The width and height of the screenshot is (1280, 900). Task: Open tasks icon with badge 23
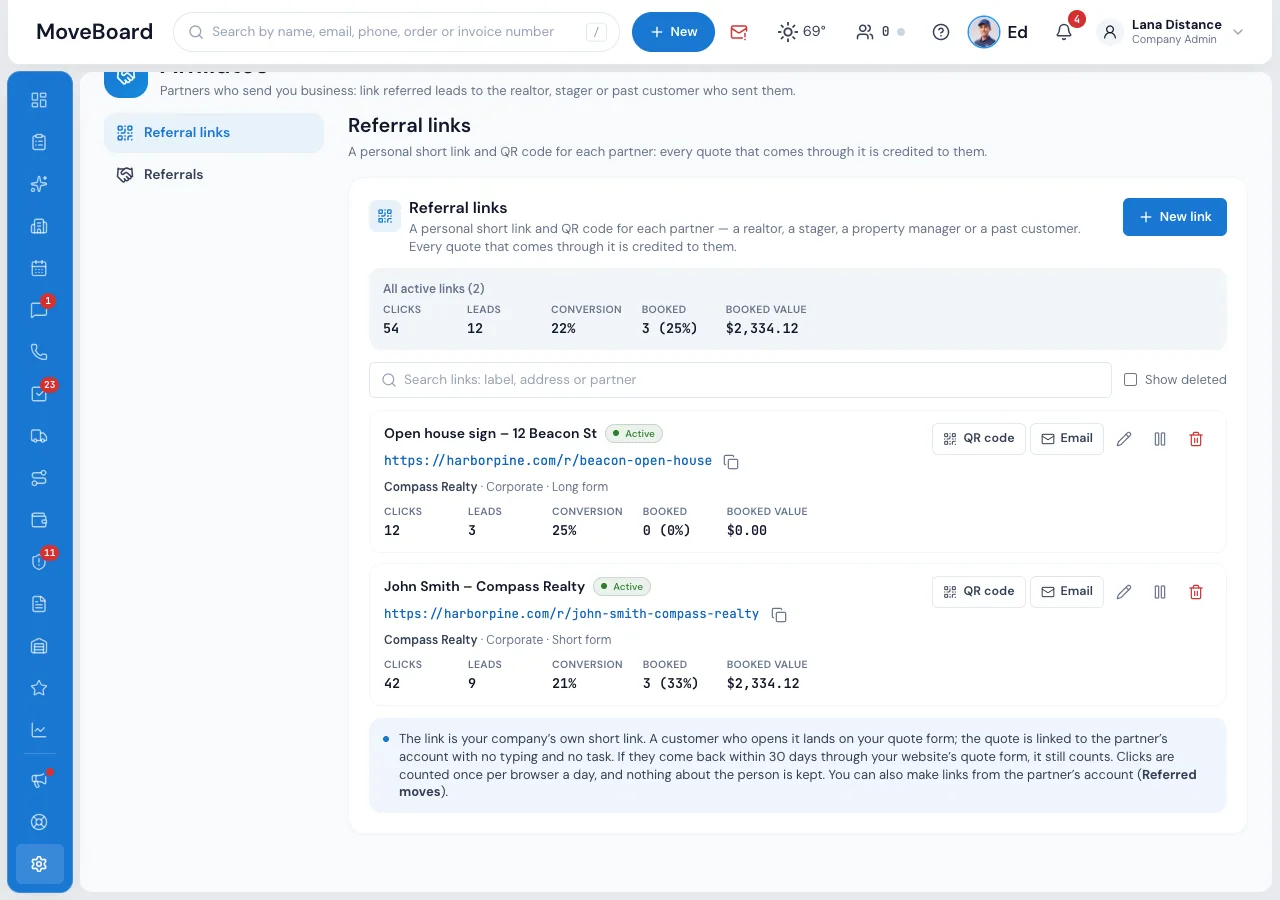click(39, 394)
